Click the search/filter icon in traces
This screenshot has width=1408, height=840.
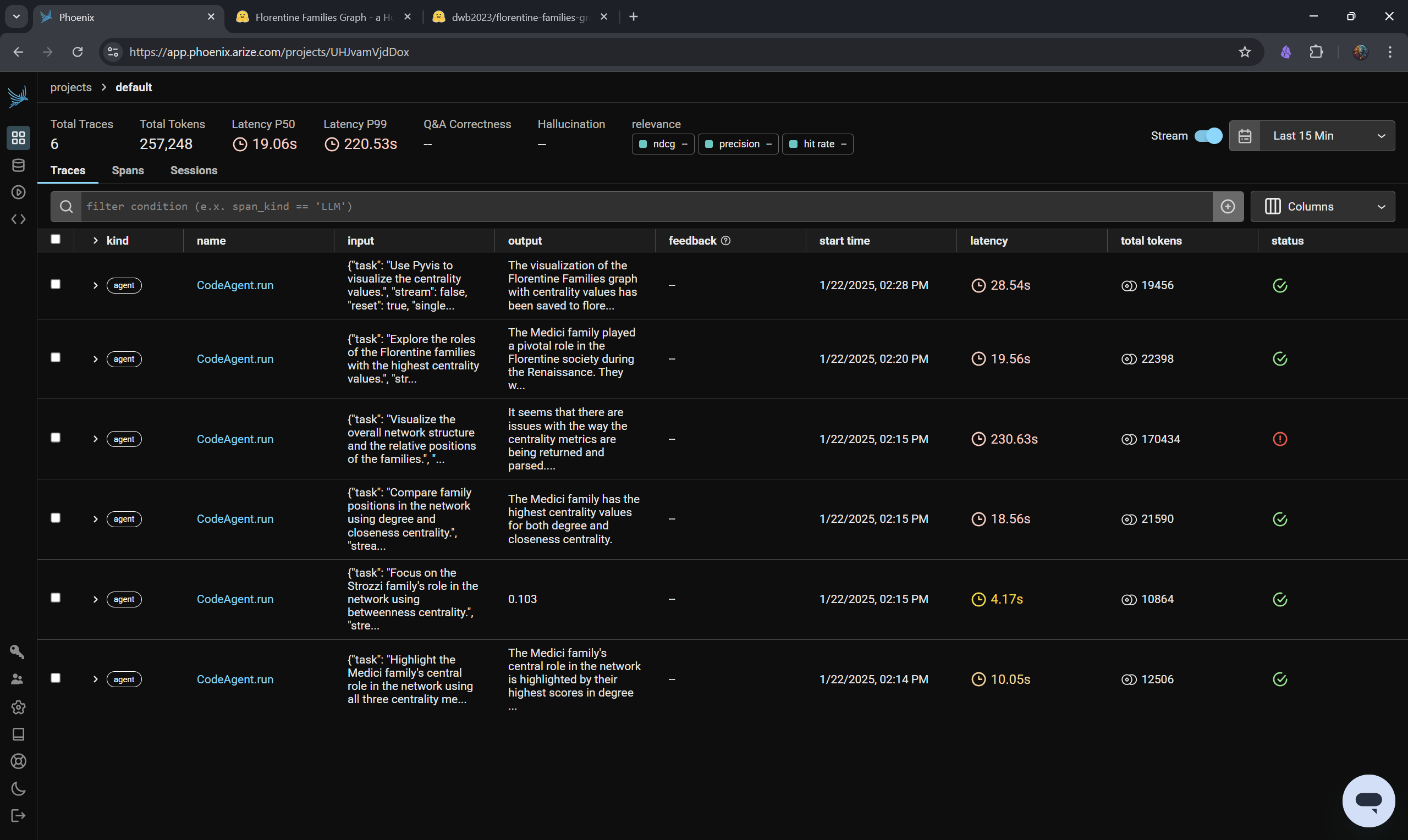pyautogui.click(x=65, y=207)
